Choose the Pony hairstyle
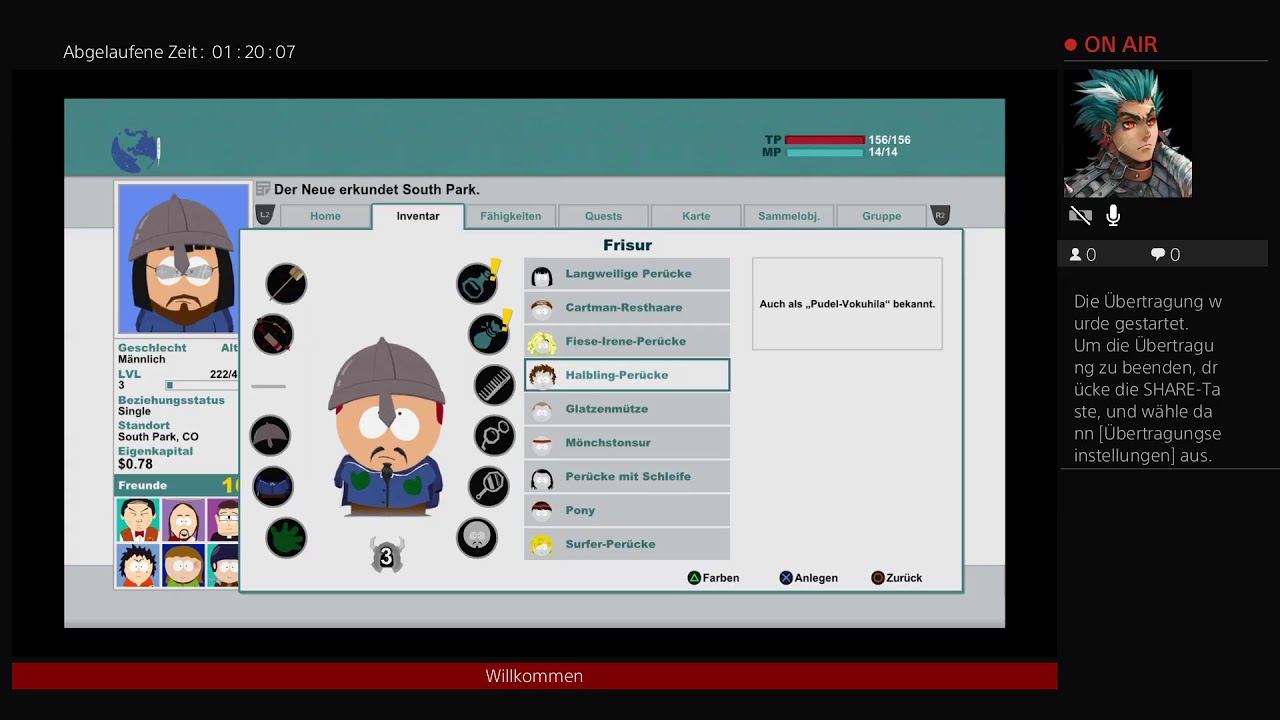 pyautogui.click(x=627, y=510)
